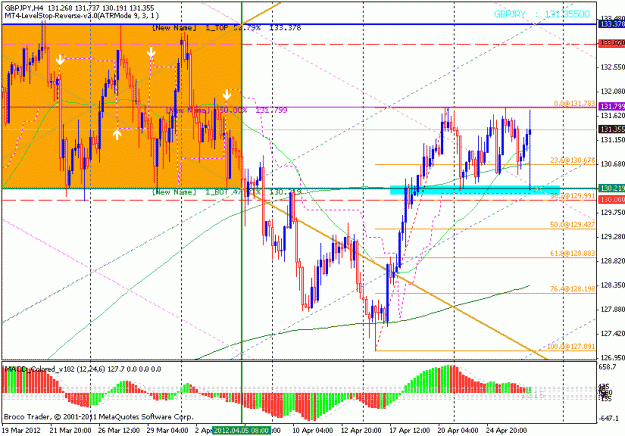Click the 21 Mar 20:00 date label
Screen dimensions: 625x436
pos(70,430)
